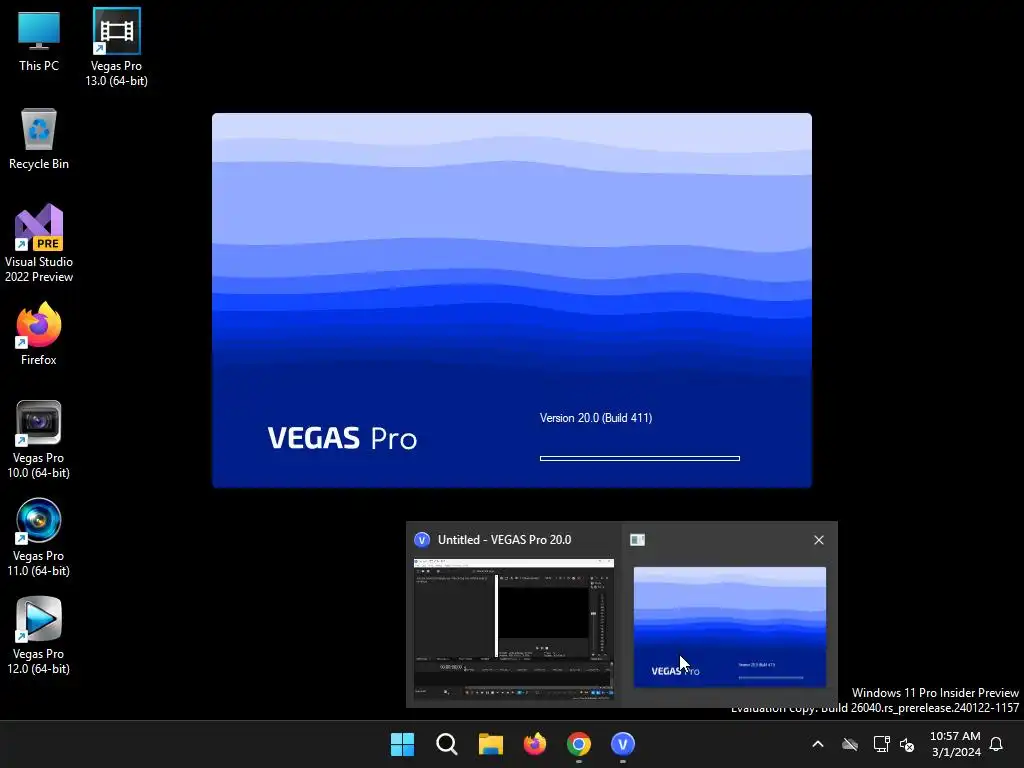Click the muted volume tray icon
Viewport: 1024px width, 768px height.
907,744
